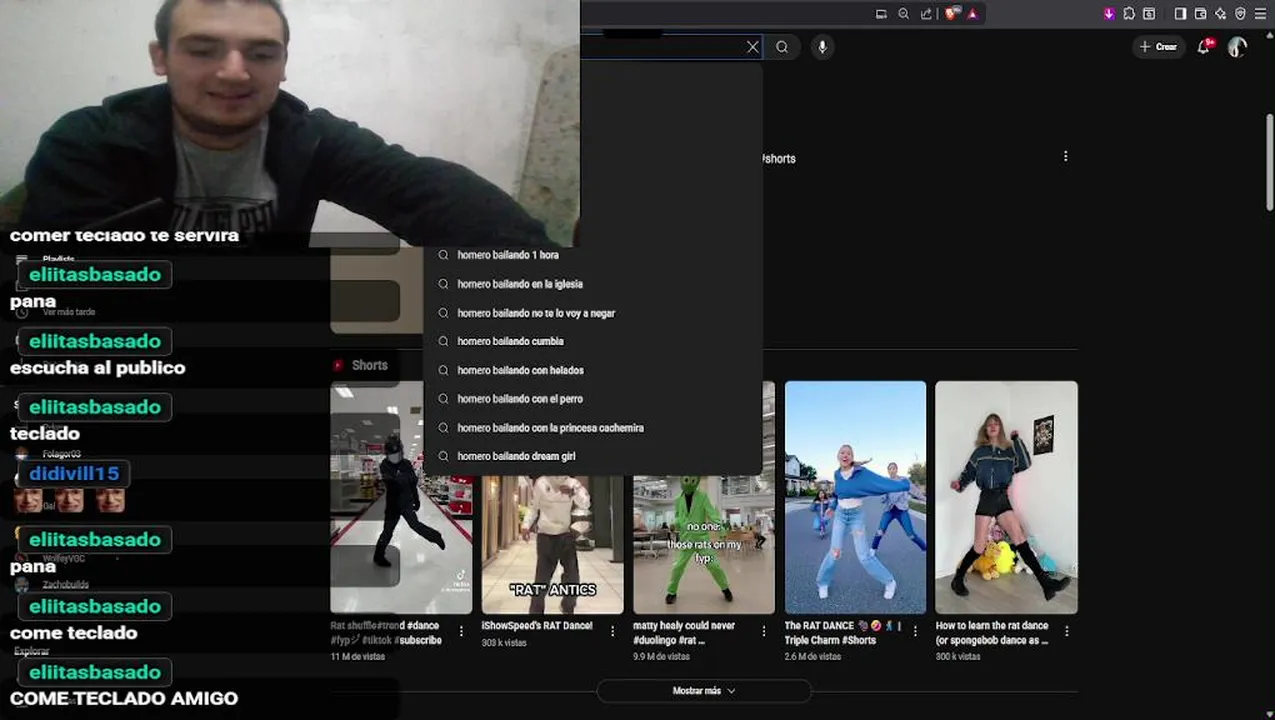Viewport: 1275px width, 720px height.
Task: Select suggestion 'homero bailando en la iglesia'
Action: (593, 284)
